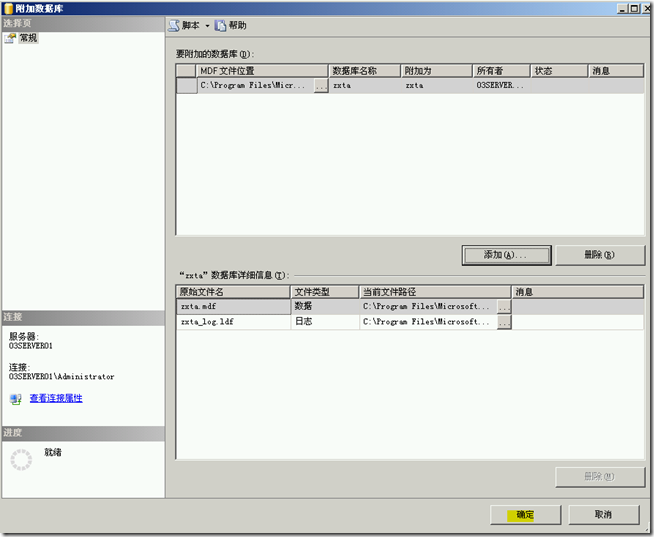This screenshot has width=654, height=537.
Task: Click 状态 column header
Action: [559, 71]
